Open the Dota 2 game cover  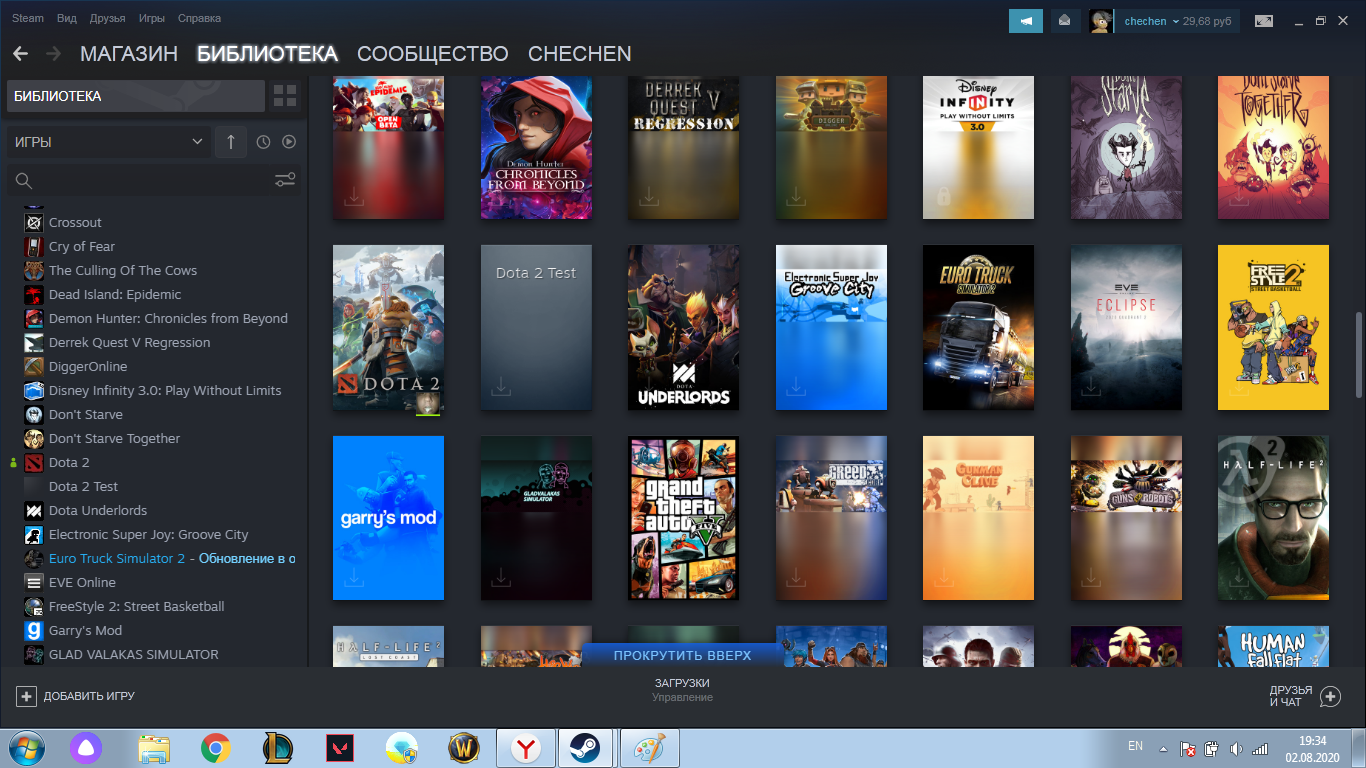(x=388, y=328)
